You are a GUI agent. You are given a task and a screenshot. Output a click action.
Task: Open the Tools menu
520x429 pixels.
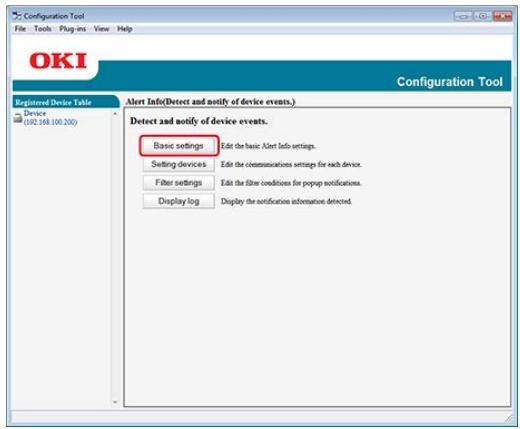[x=43, y=29]
